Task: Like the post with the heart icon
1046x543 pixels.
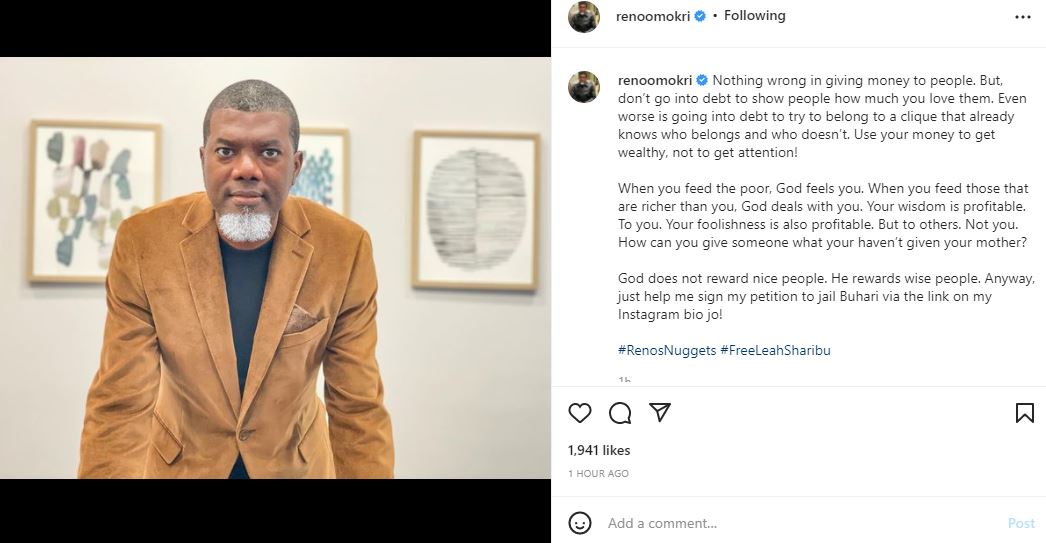Action: coord(580,413)
